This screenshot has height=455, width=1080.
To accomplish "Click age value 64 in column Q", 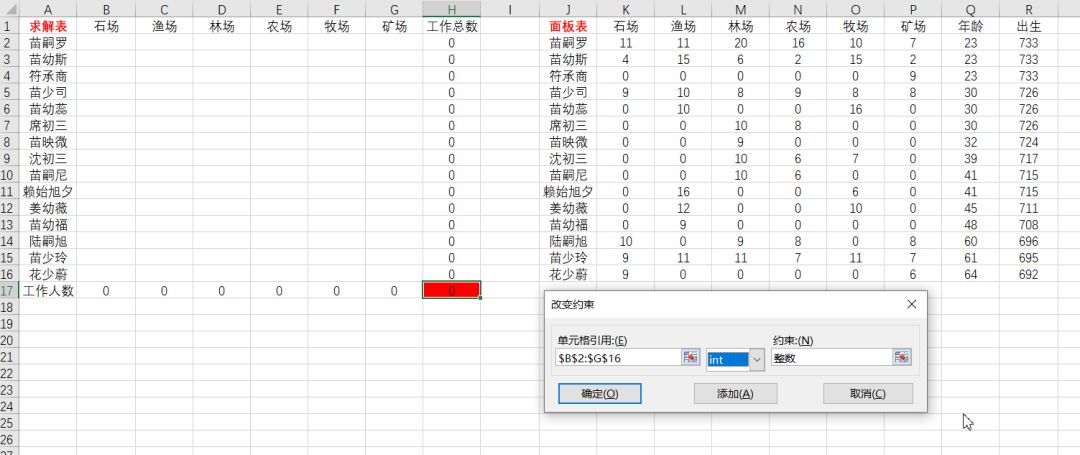I will [970, 274].
